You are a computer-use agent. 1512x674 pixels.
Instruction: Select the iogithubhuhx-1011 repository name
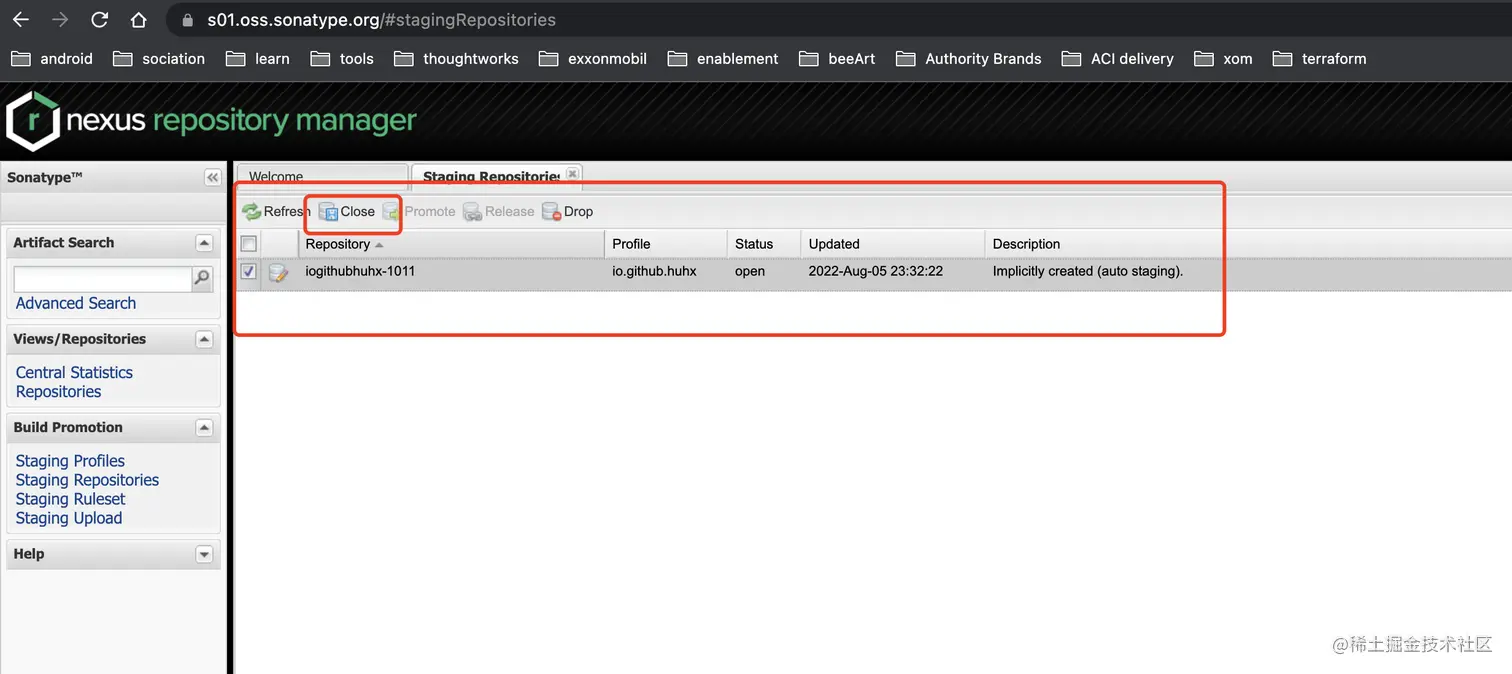tap(360, 271)
